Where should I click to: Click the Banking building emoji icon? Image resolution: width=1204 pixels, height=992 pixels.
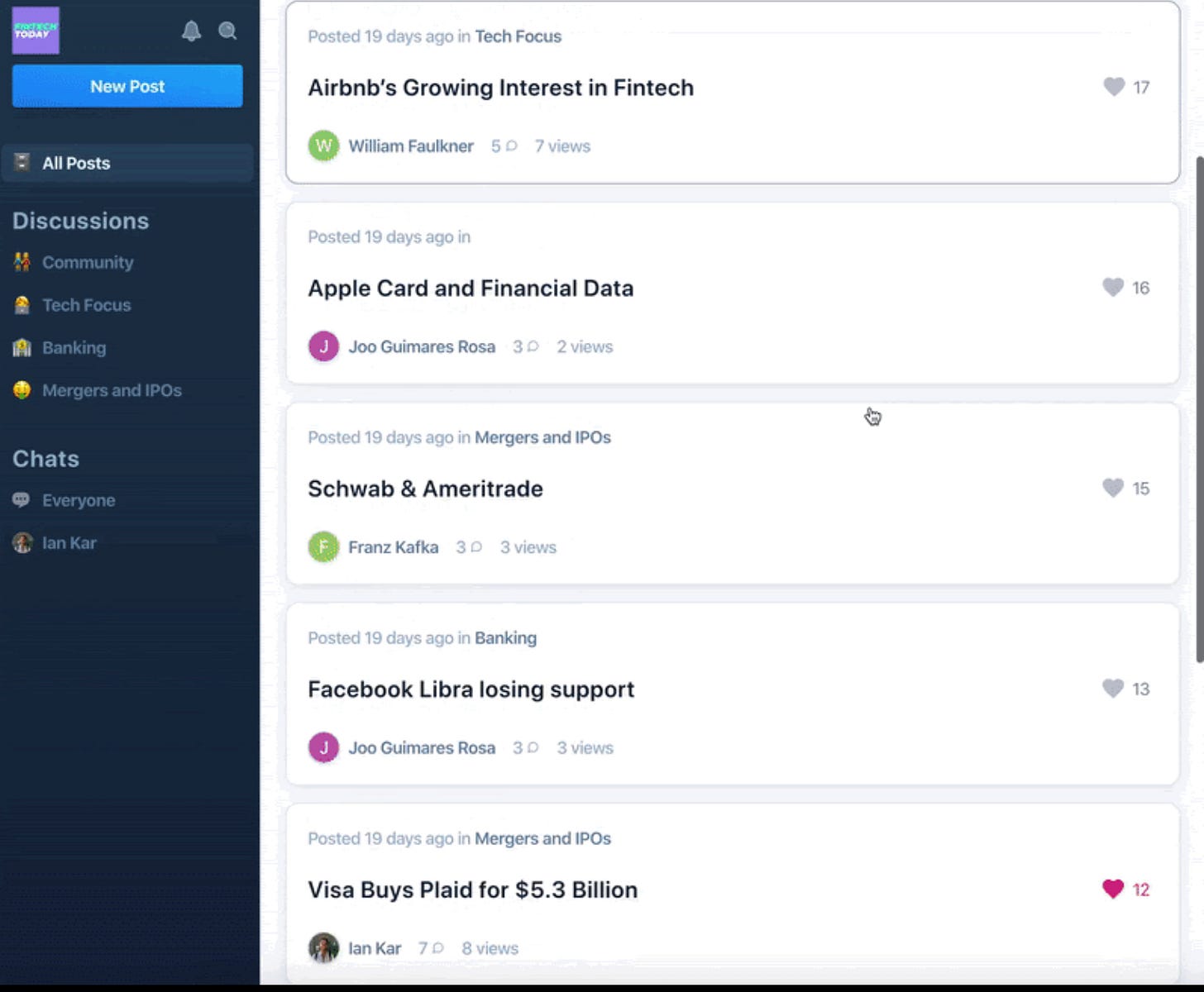[22, 348]
